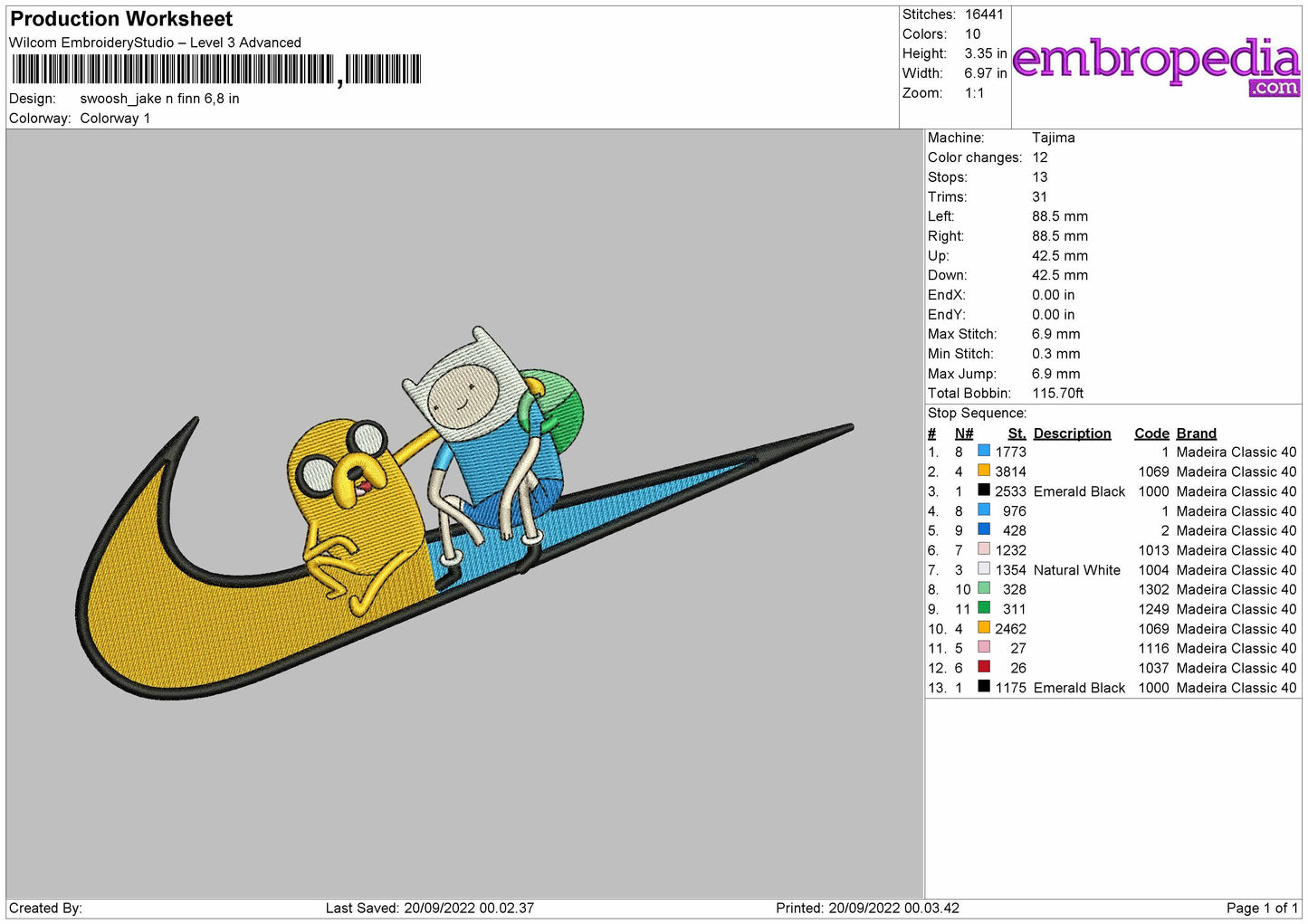Select design name 'swoosh_jake n finn 6,8 in'
1308x924 pixels.
tap(159, 99)
